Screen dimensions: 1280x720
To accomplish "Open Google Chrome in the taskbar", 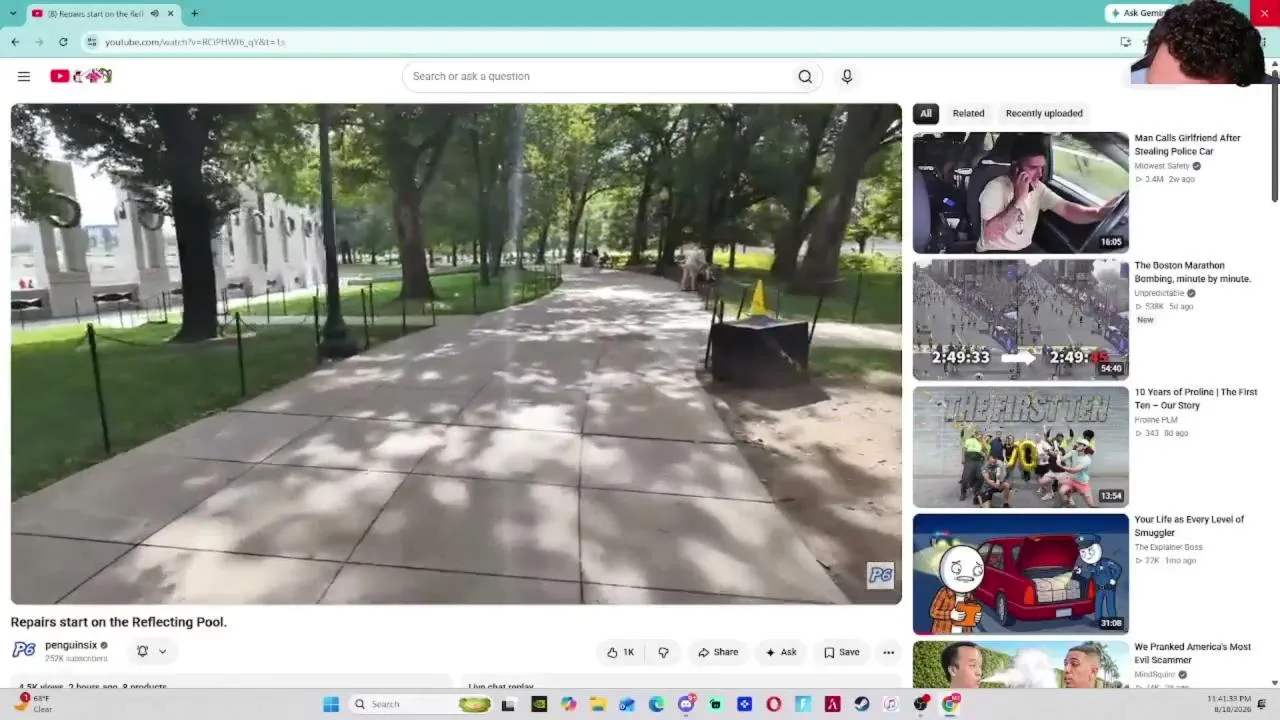I will [x=950, y=704].
